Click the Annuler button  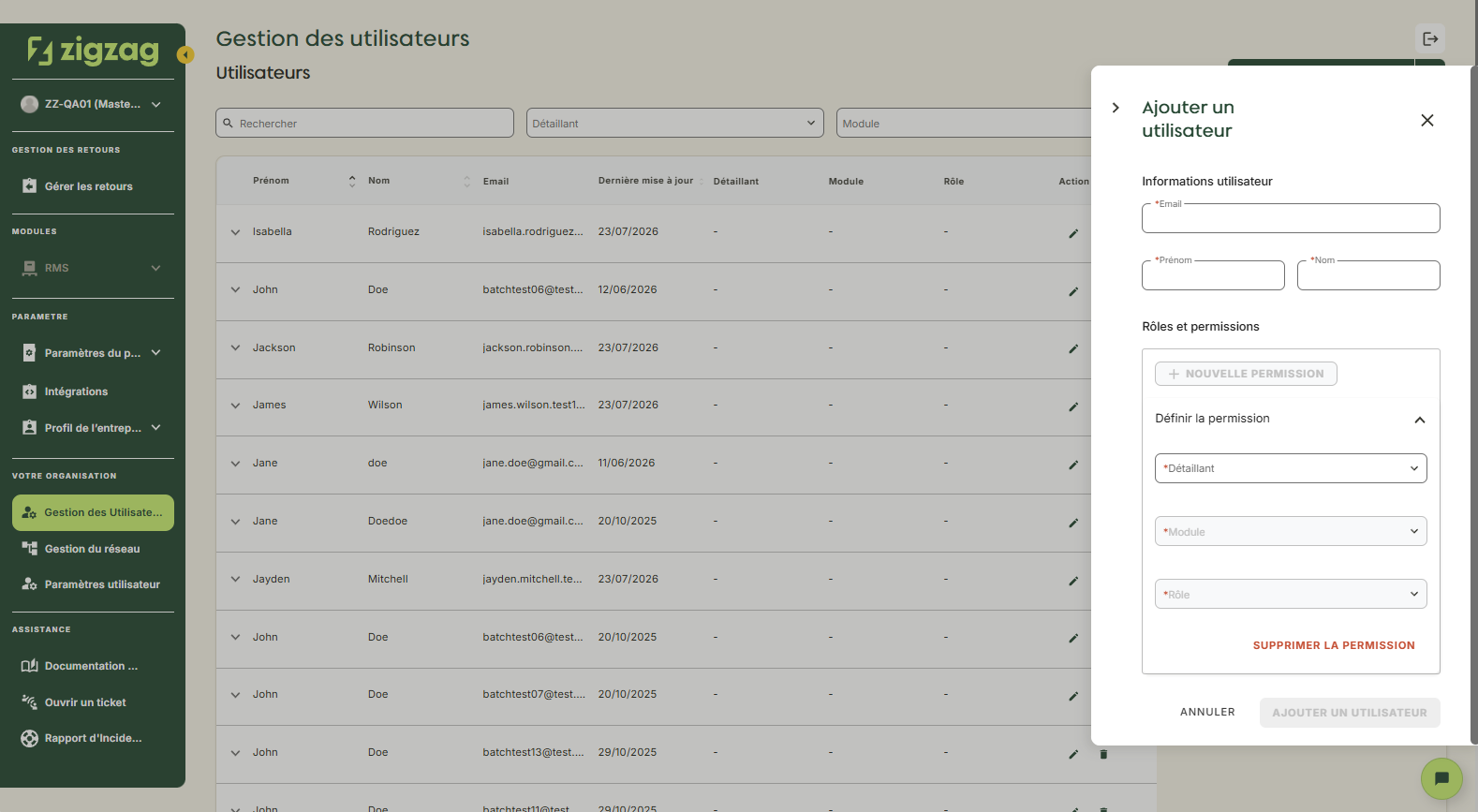tap(1207, 712)
